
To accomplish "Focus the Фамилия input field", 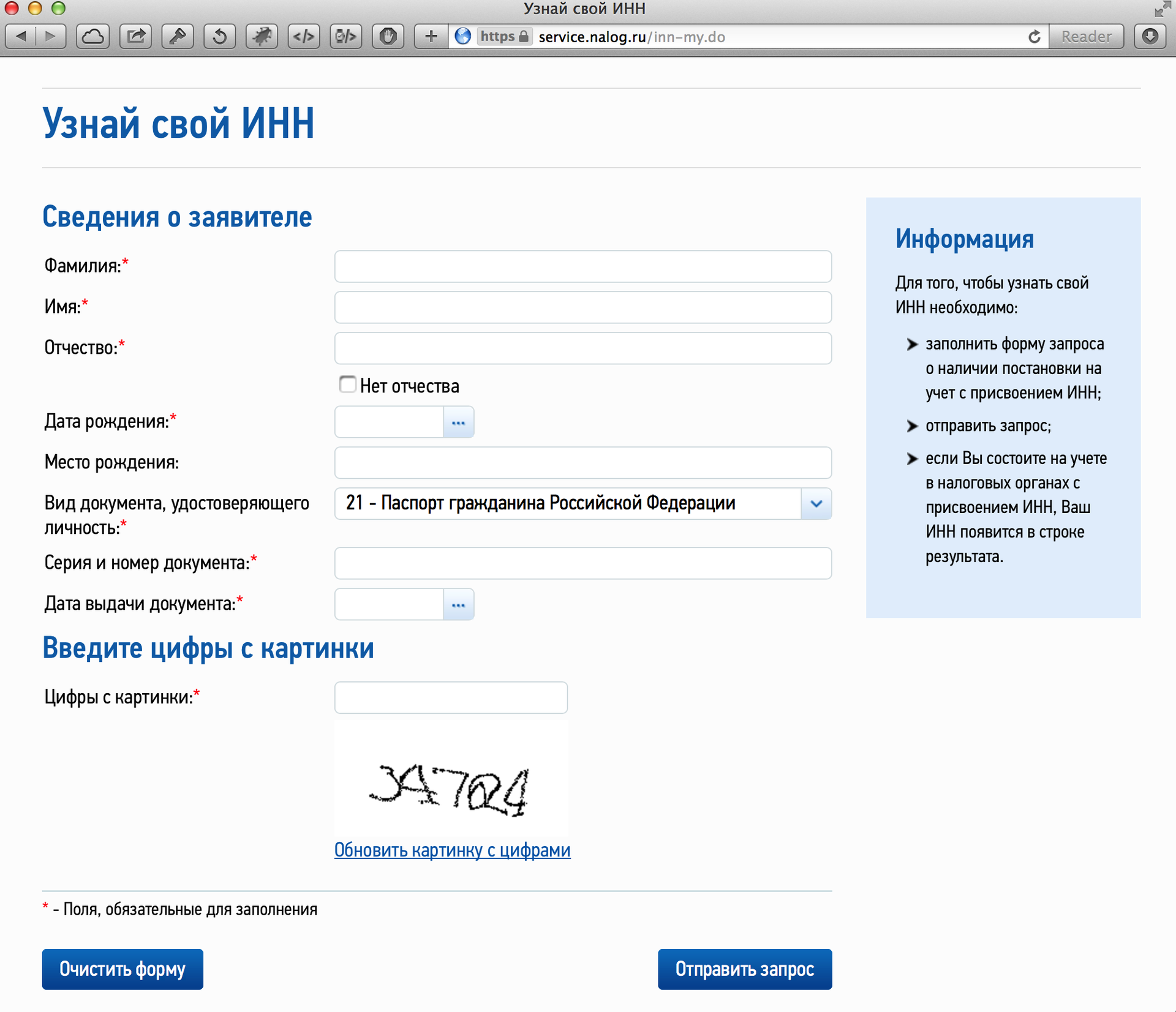I will (x=582, y=266).
